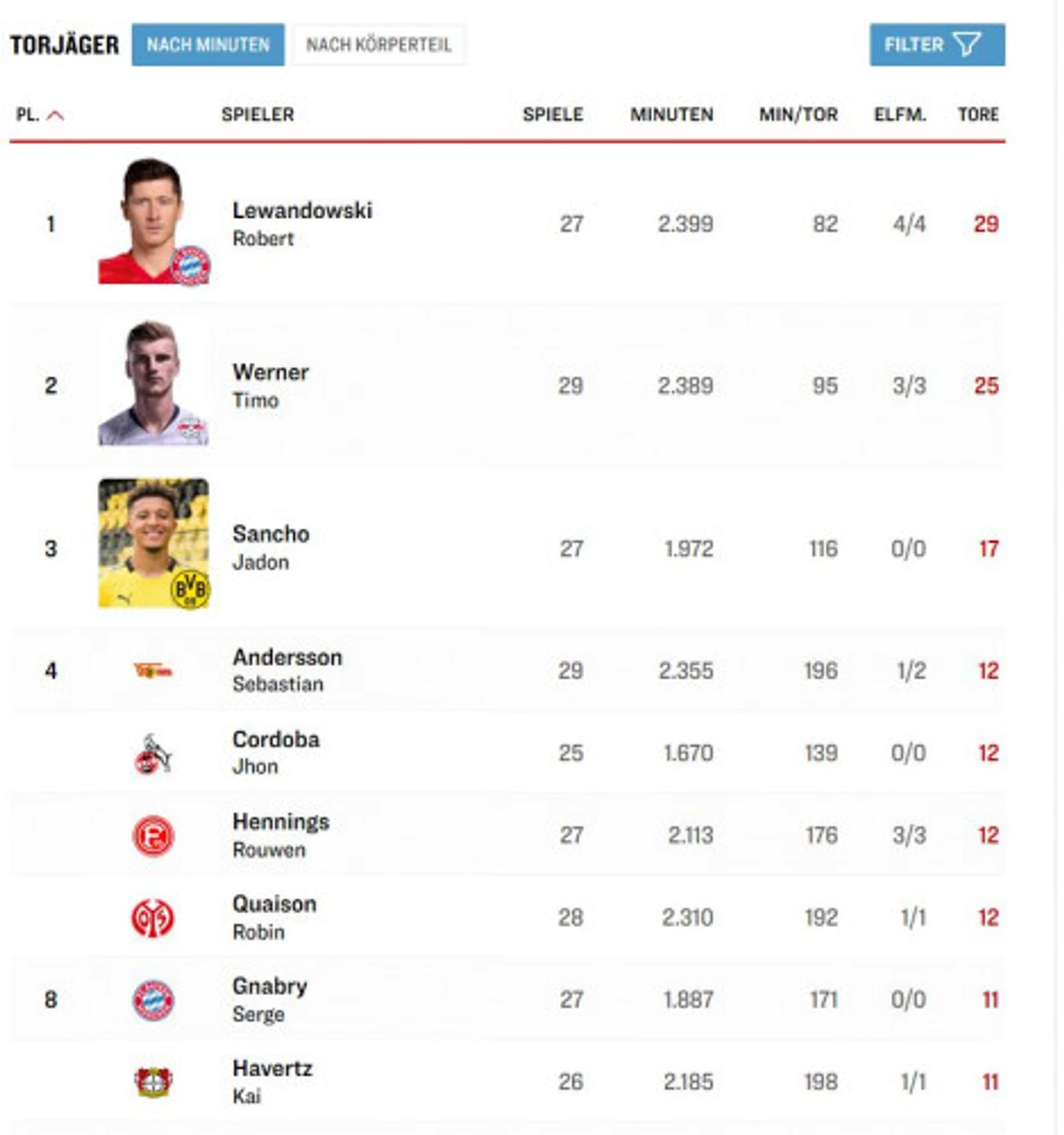Switch to the Nach Körperteil tab
This screenshot has width=1064, height=1135.
tap(379, 44)
